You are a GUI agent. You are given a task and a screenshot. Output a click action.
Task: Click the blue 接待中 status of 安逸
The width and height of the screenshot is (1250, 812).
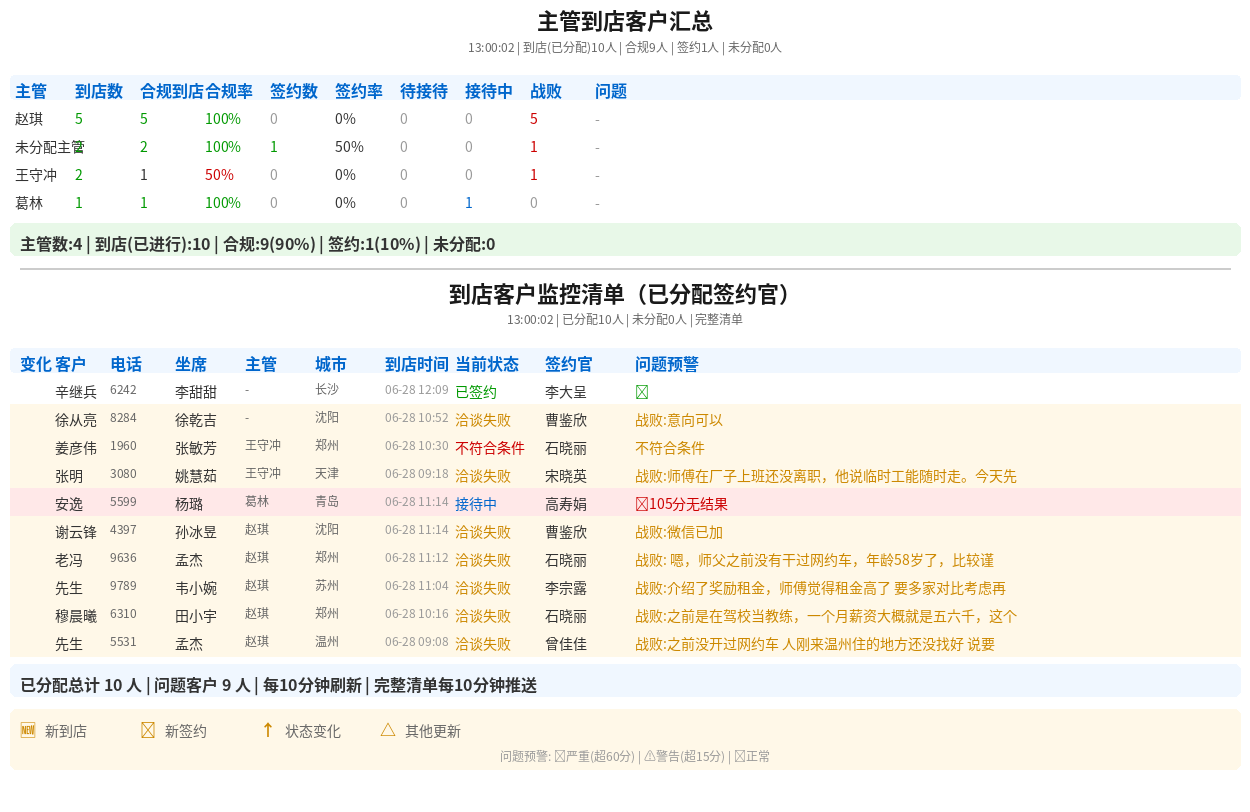[476, 504]
